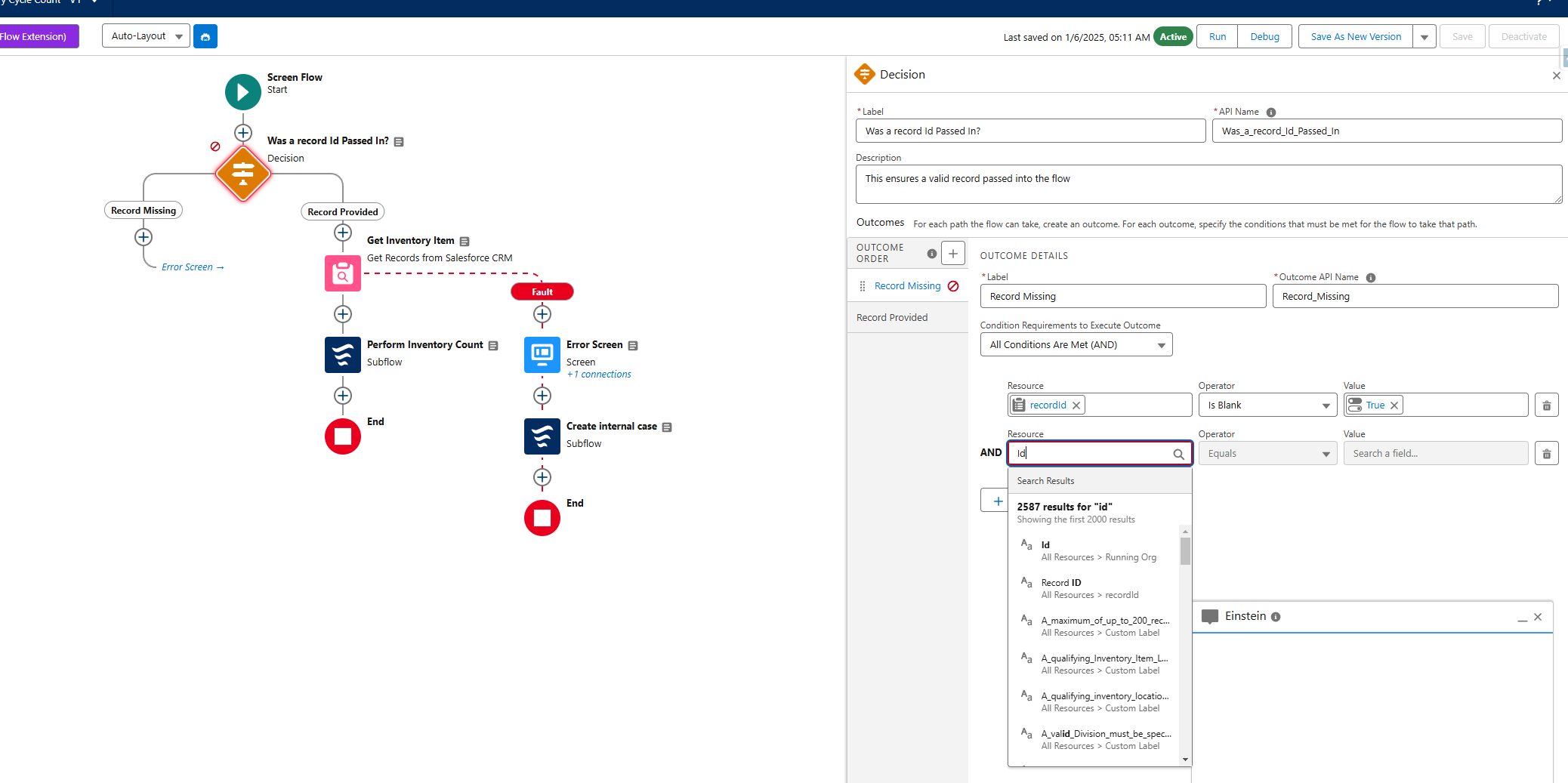1568x783 pixels.
Task: Click the Debug button
Action: point(1264,37)
